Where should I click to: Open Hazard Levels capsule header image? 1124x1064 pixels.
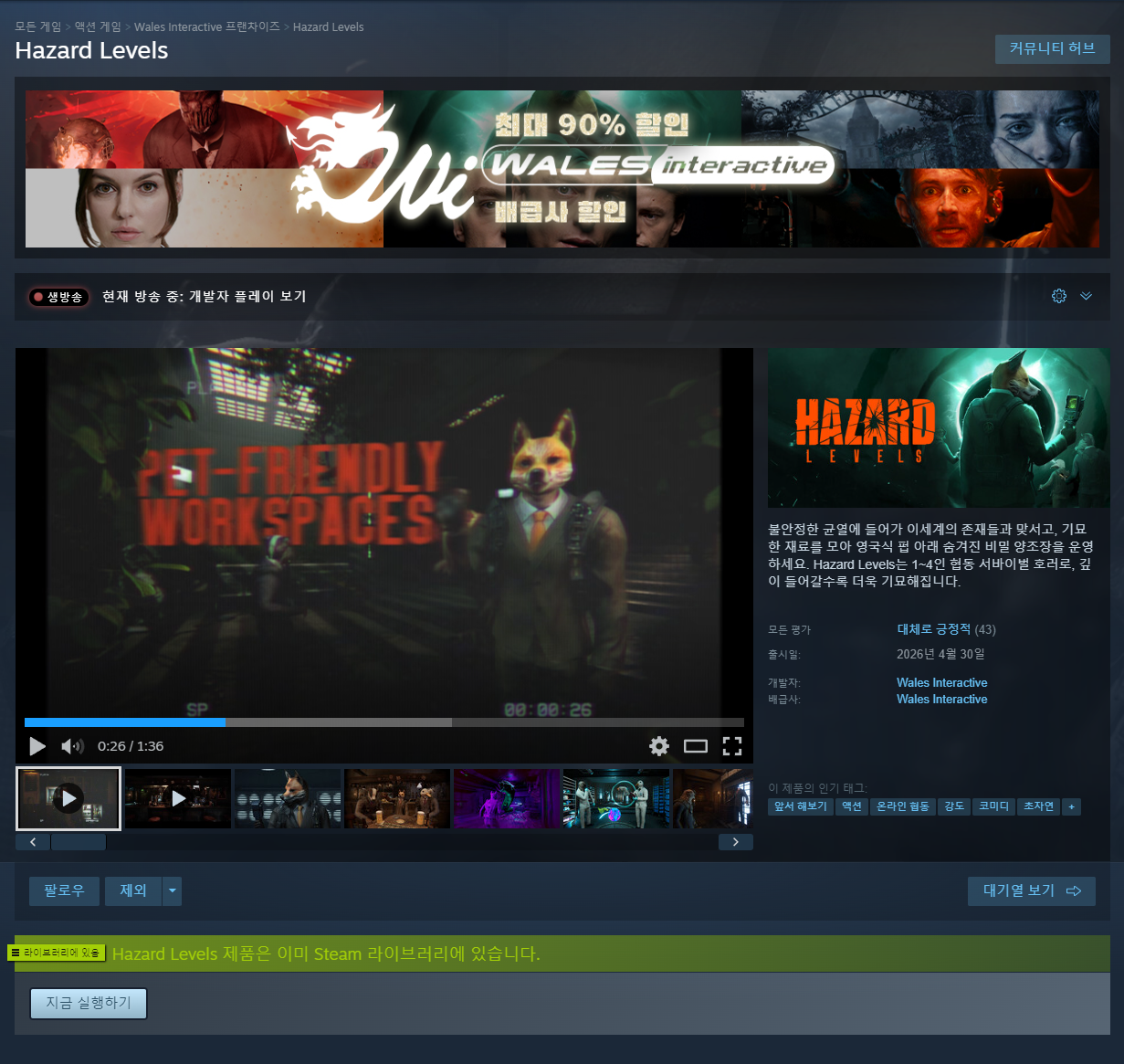pyautogui.click(x=939, y=427)
